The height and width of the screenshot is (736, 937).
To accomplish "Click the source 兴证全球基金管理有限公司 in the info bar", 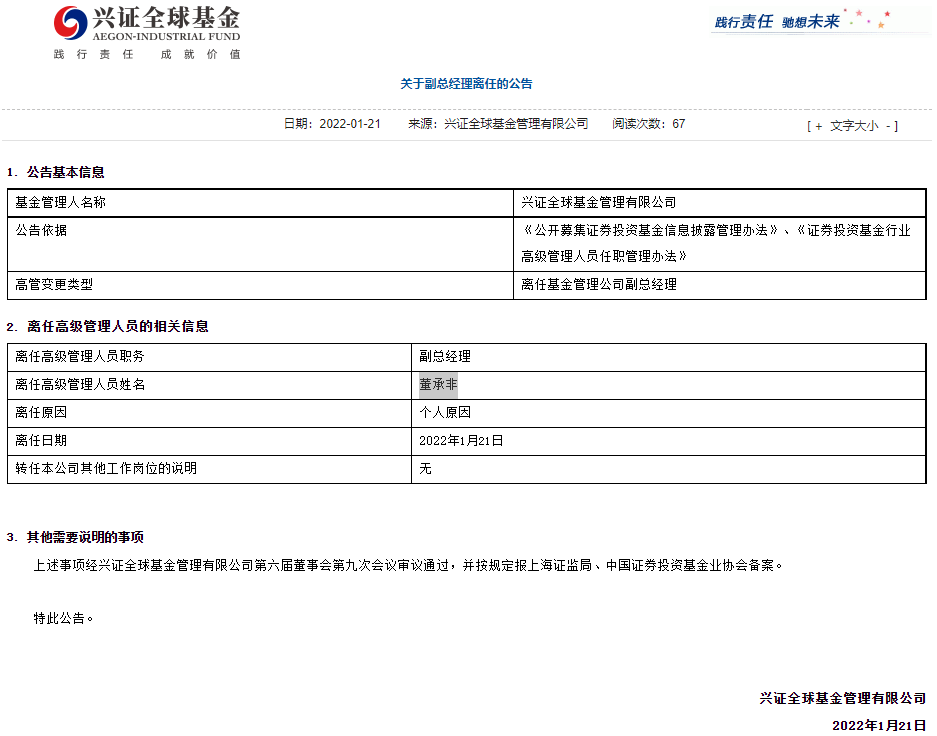I will pyautogui.click(x=516, y=124).
